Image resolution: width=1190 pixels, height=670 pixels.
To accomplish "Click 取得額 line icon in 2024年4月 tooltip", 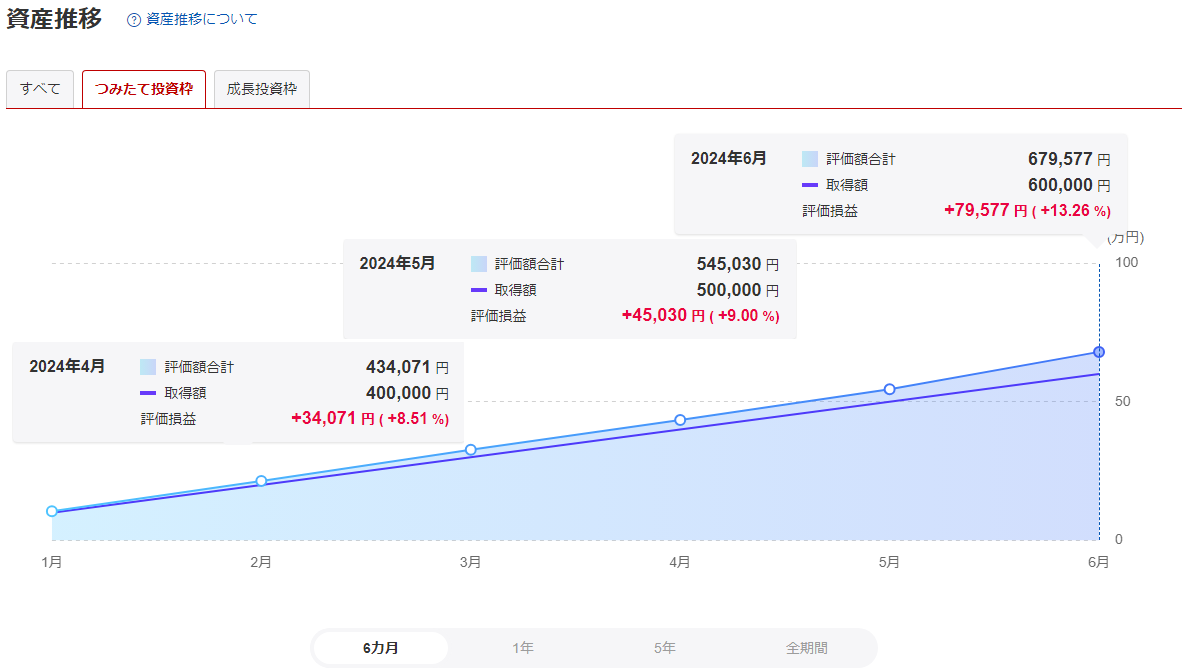I will [x=148, y=393].
